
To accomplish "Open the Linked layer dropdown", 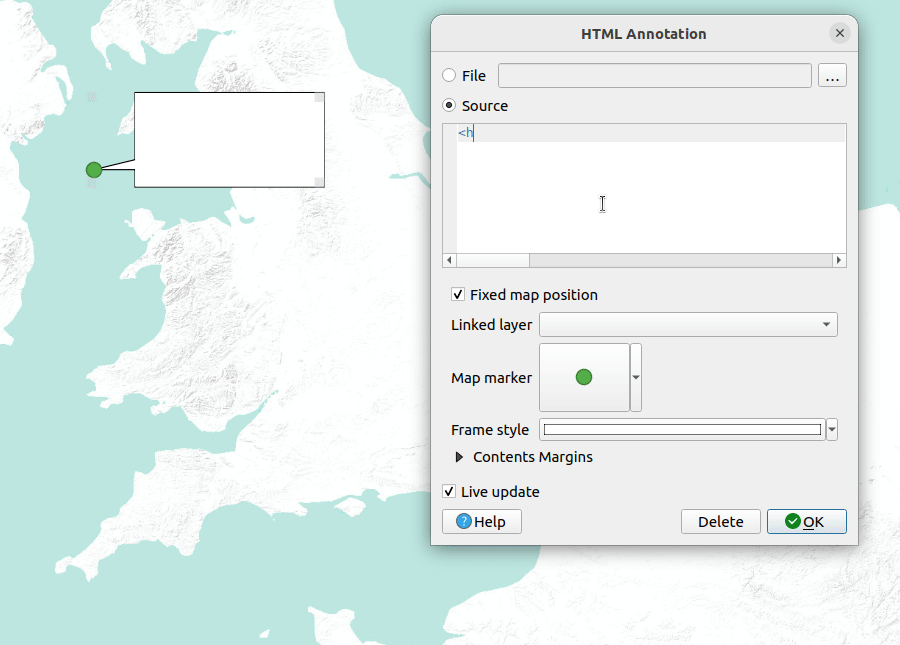I will click(688, 325).
